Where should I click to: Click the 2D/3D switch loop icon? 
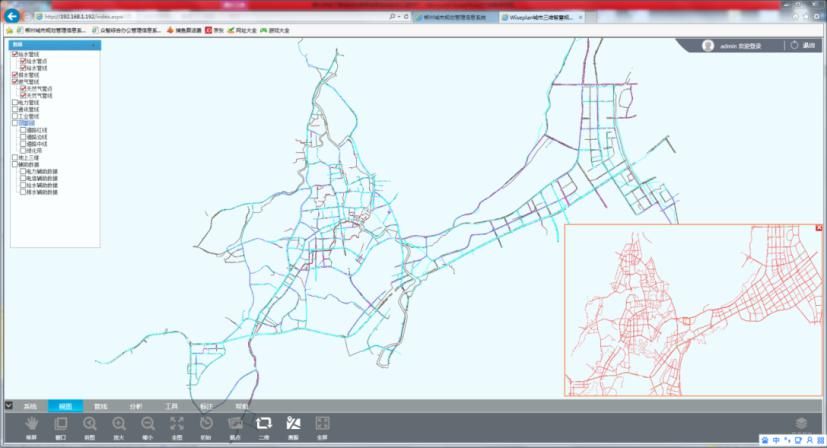click(264, 425)
